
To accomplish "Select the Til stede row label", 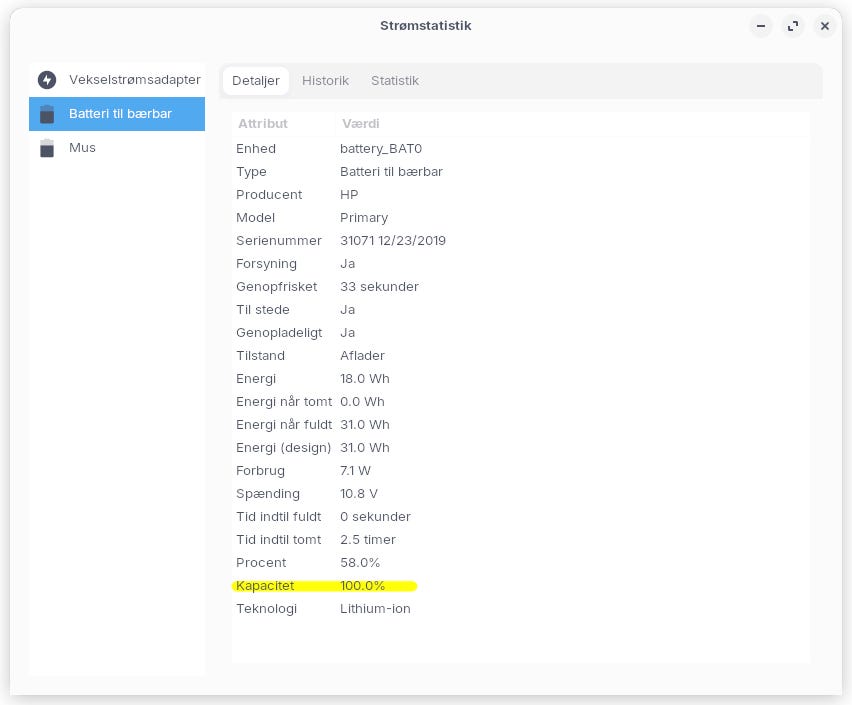I will [x=262, y=309].
